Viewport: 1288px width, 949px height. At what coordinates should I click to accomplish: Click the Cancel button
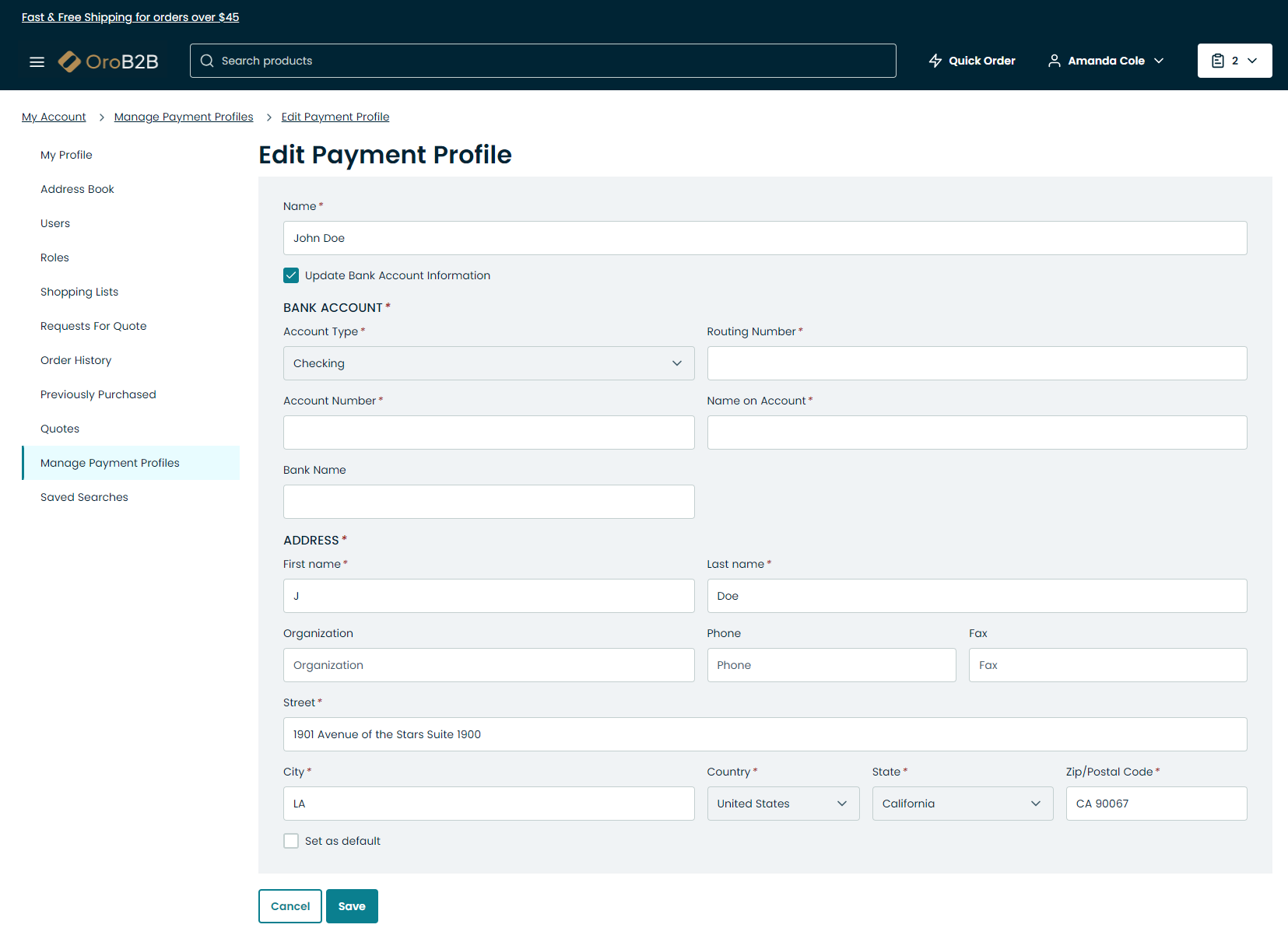[290, 906]
